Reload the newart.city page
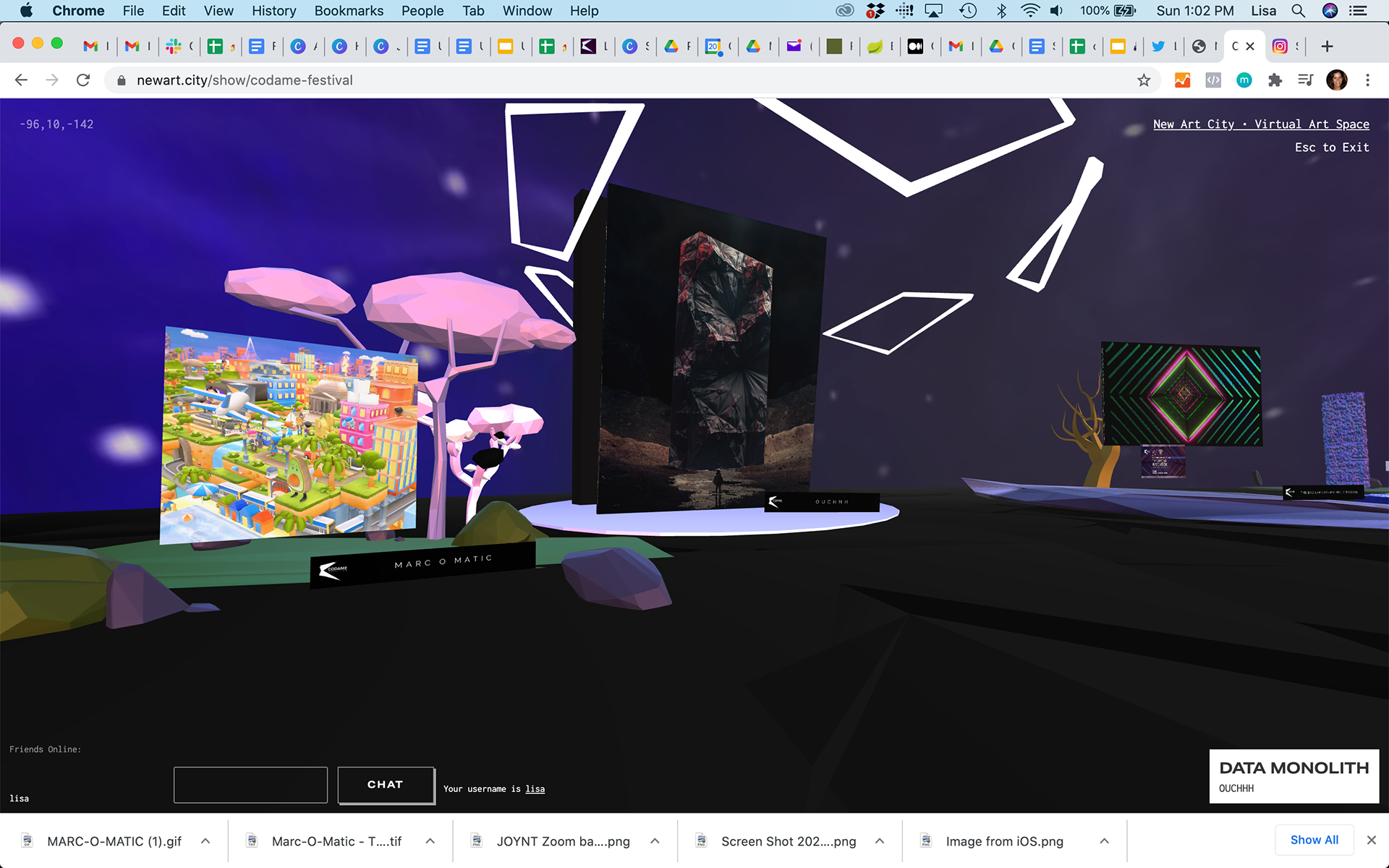 [x=83, y=80]
